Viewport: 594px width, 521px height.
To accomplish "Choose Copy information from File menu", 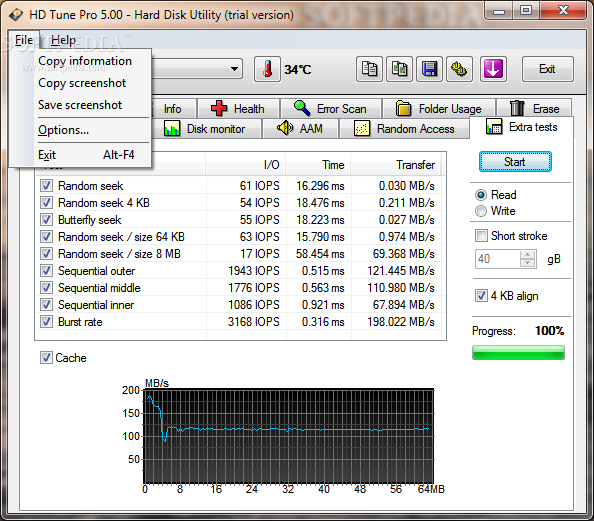I will (x=85, y=61).
